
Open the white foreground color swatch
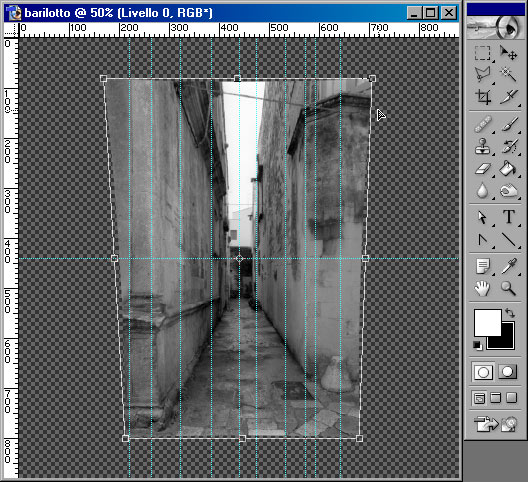488,323
